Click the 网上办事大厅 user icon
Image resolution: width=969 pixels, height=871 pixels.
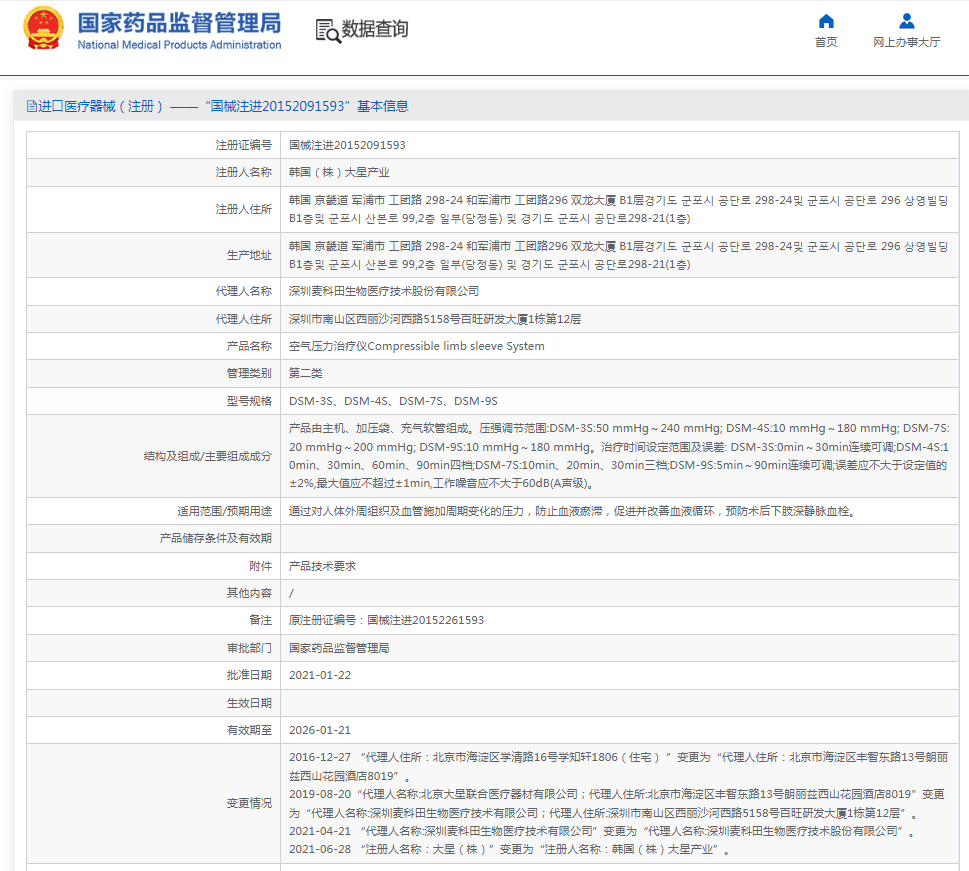tap(906, 21)
